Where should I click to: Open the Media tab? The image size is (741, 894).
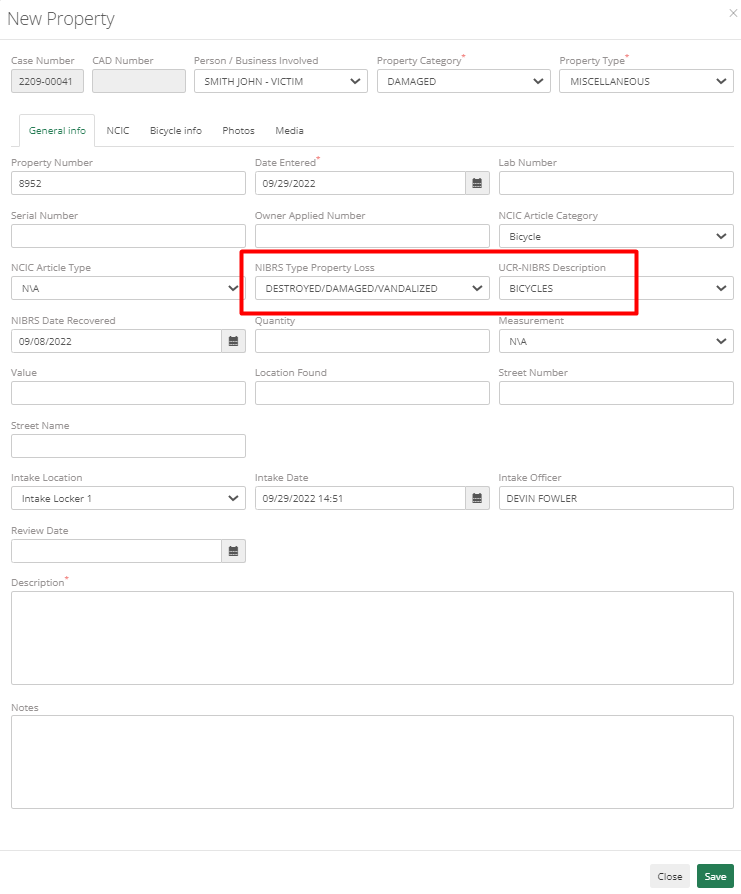(x=289, y=130)
